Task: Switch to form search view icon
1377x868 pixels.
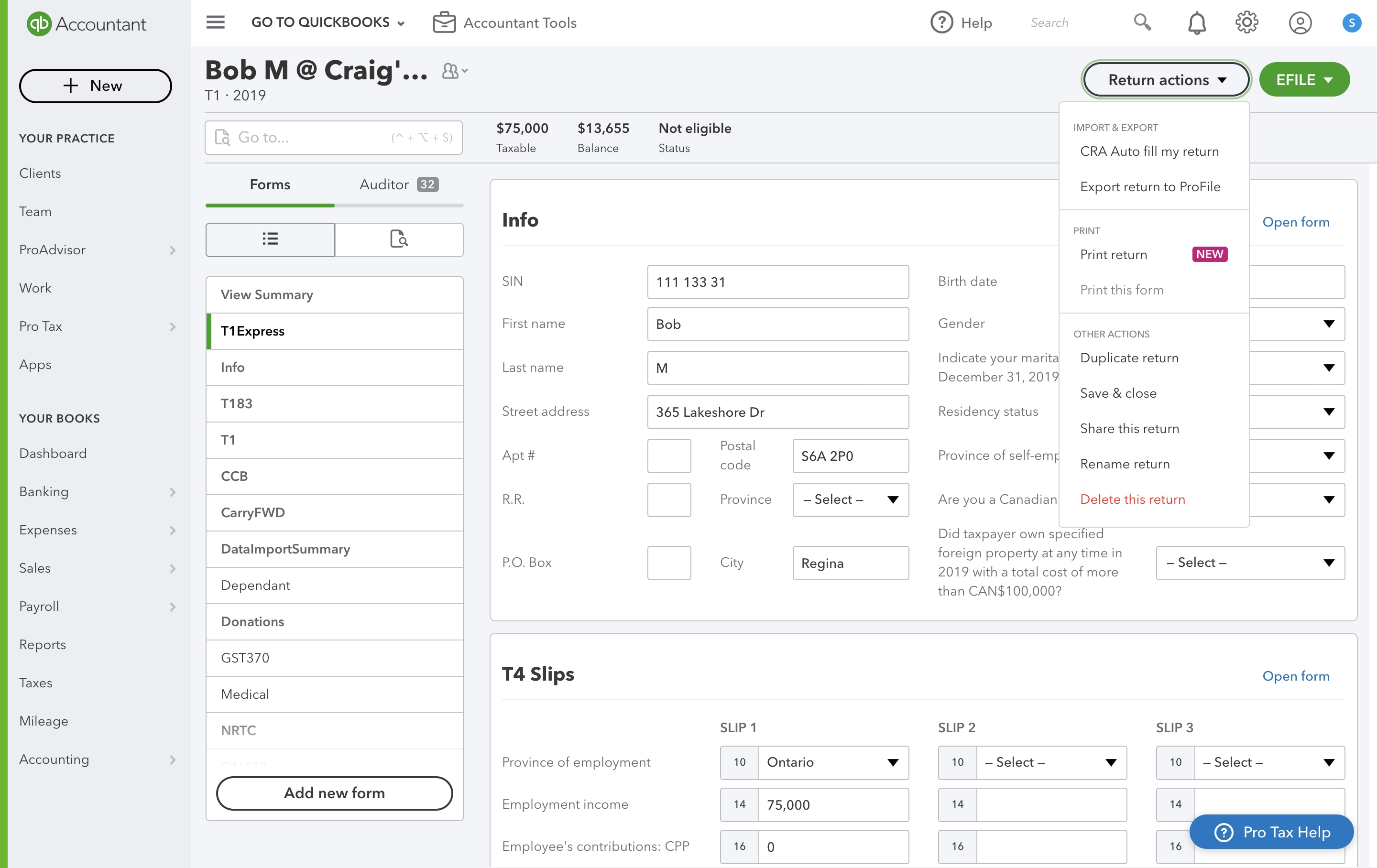Action: (x=399, y=239)
